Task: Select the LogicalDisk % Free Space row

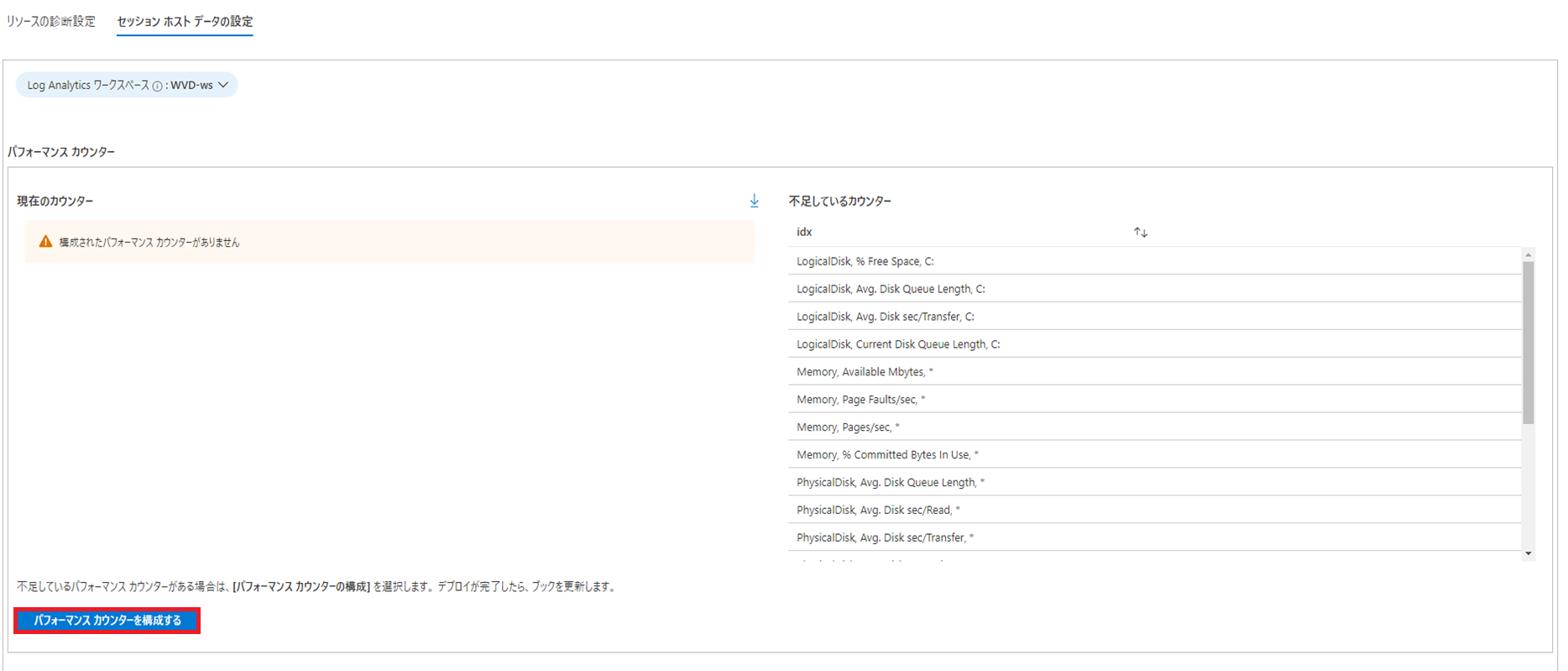Action: click(865, 261)
